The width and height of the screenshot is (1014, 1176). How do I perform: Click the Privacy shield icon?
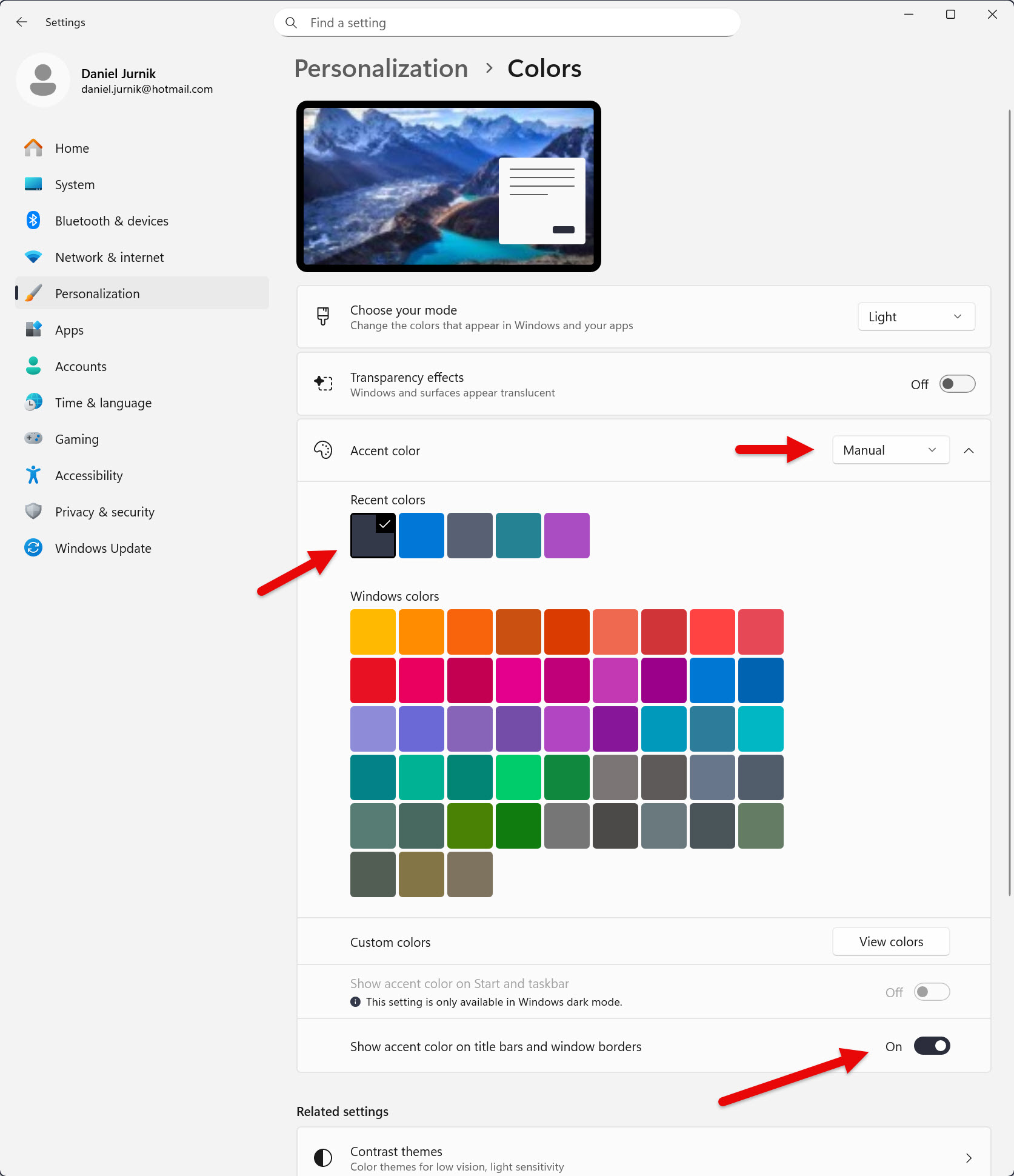pos(33,512)
